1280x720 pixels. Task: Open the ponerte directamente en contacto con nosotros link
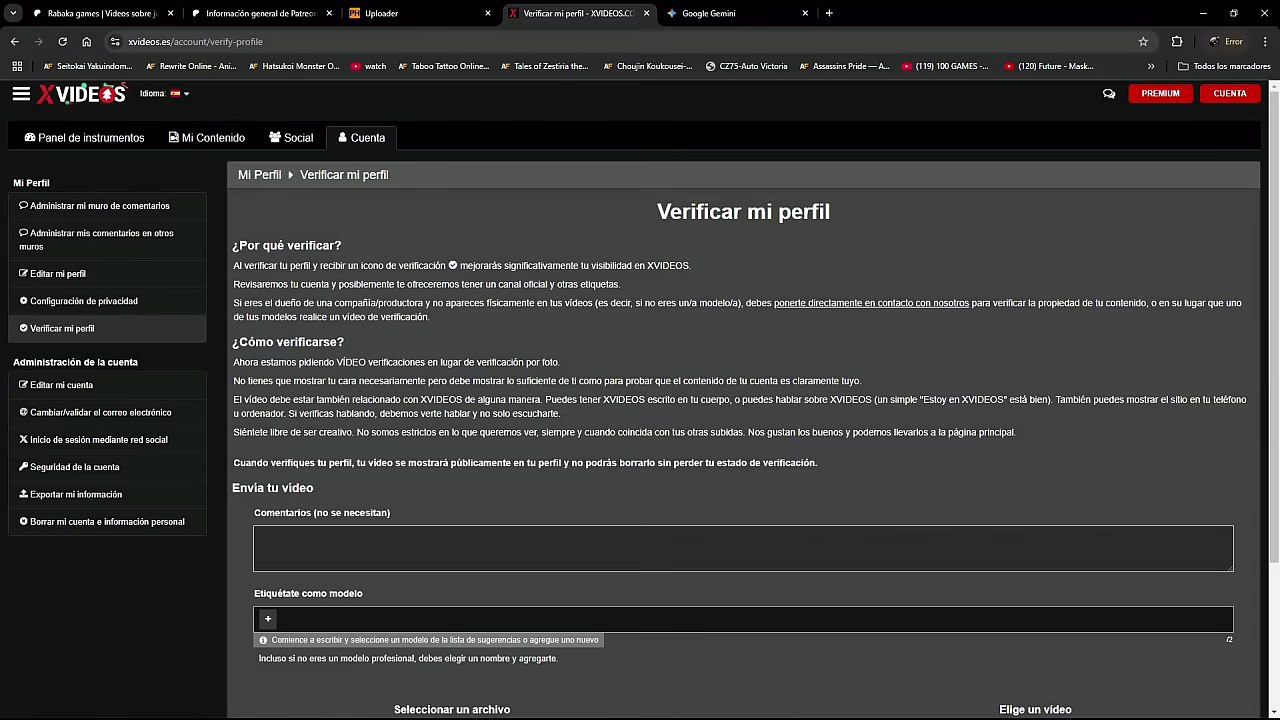coord(871,302)
